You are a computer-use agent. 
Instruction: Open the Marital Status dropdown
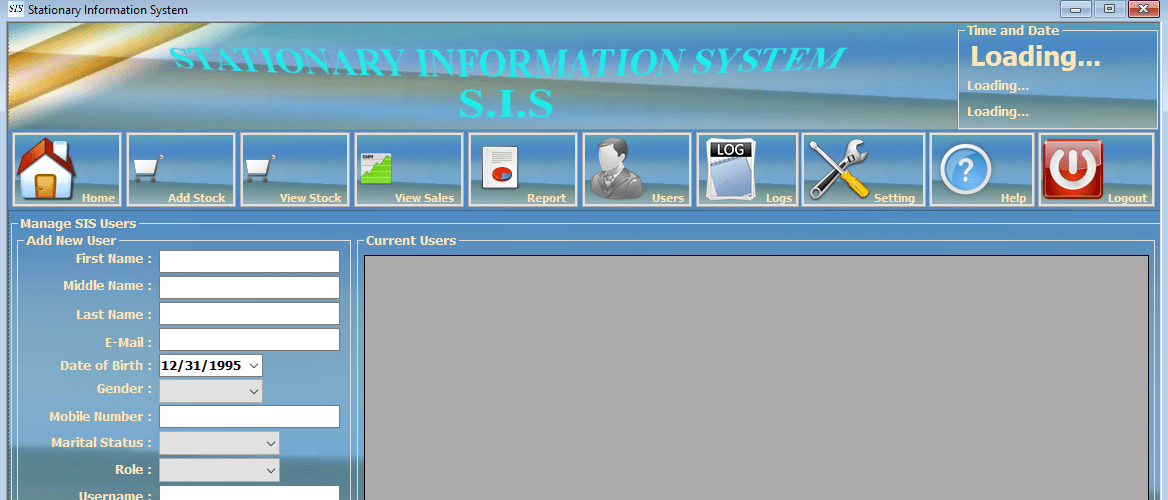click(x=270, y=443)
